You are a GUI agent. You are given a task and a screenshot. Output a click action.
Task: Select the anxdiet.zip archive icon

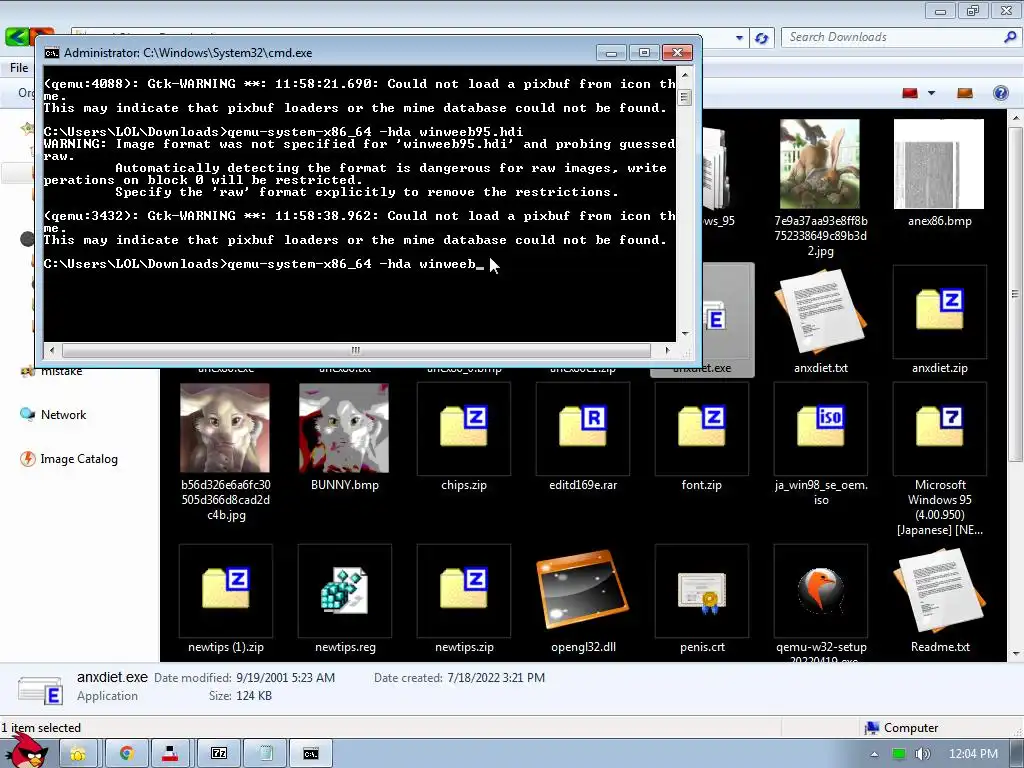point(939,312)
